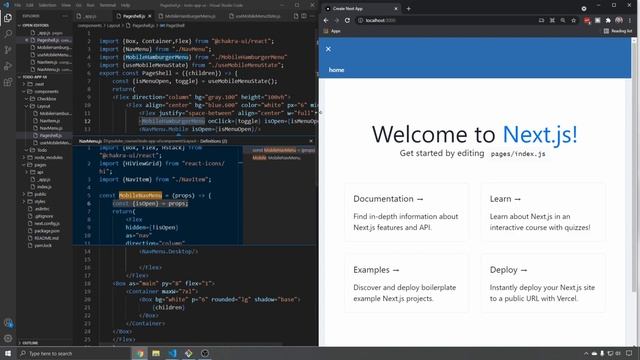Switch to the useMobileMenuState.js editor tab
This screenshot has height=360, width=640.
coord(258,16)
